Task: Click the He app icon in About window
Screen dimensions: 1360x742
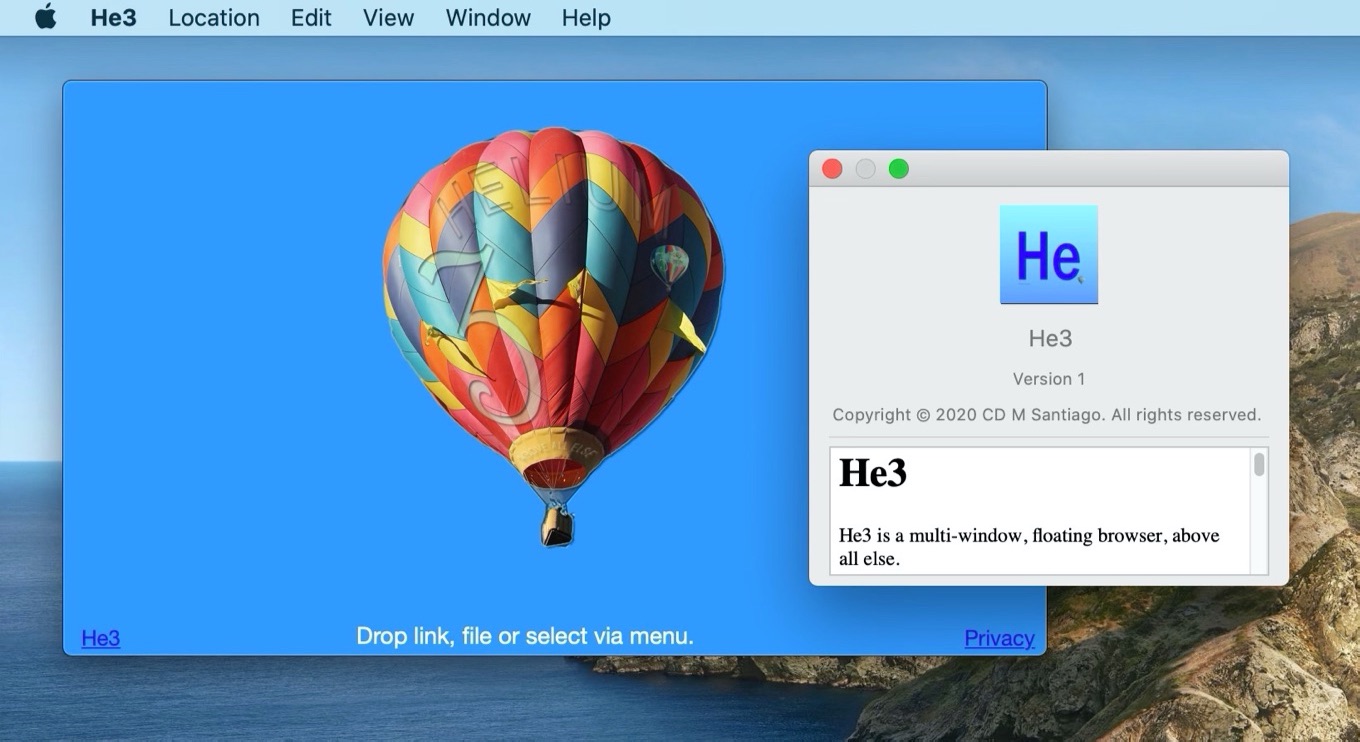Action: pyautogui.click(x=1049, y=254)
